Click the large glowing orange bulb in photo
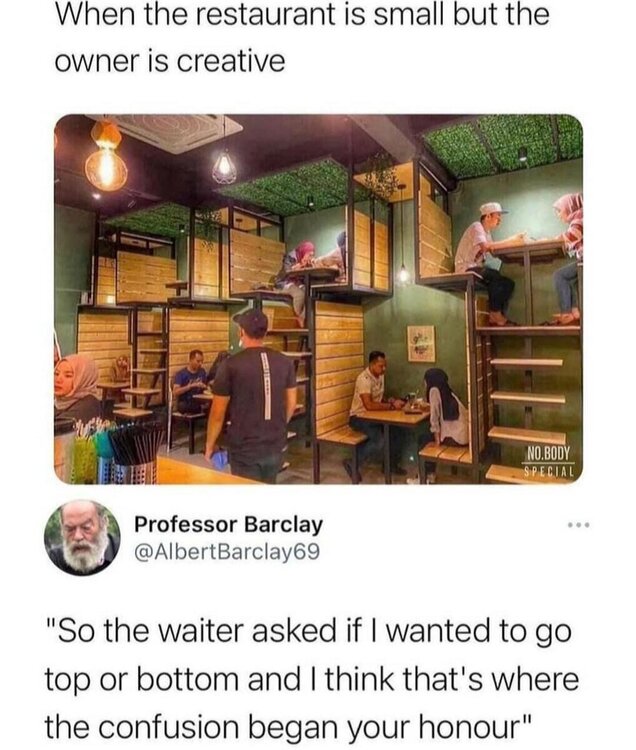Image resolution: width=636 pixels, height=750 pixels. coord(107,156)
